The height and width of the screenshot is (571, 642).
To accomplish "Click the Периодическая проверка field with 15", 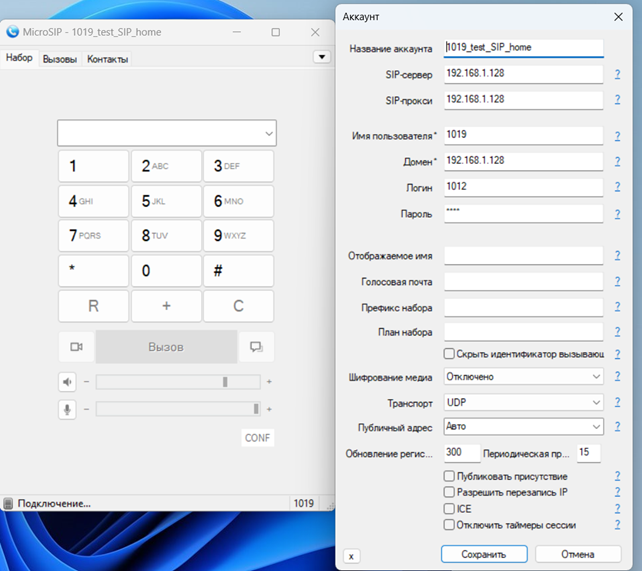I will 588,453.
